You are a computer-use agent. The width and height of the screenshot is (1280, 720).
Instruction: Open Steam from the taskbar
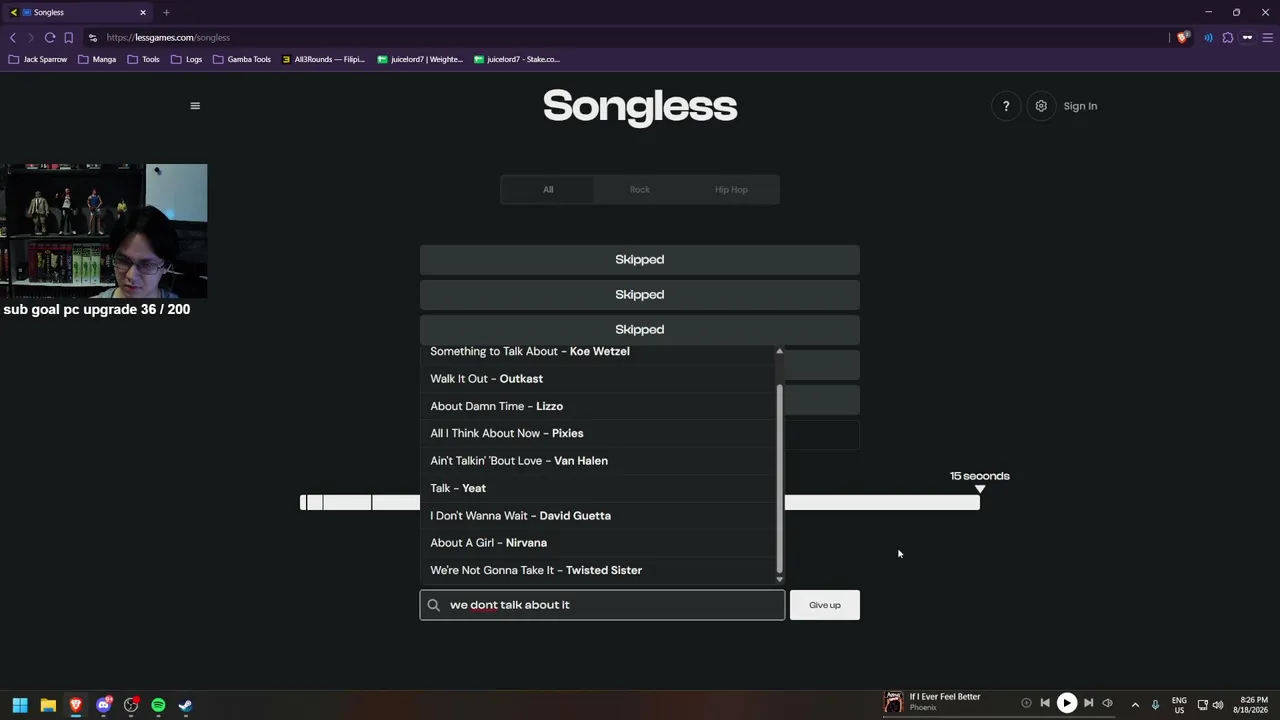(x=186, y=705)
